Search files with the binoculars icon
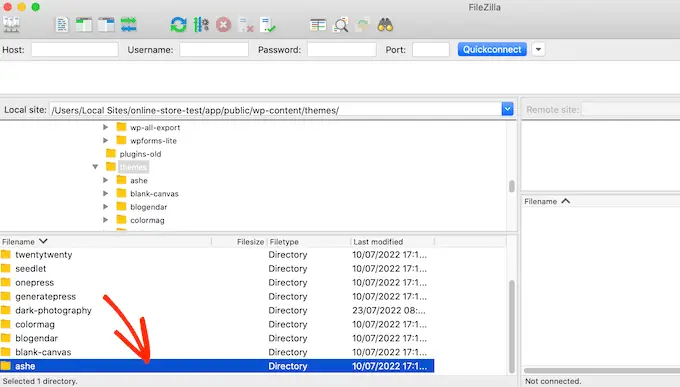Screen dimensions: 680x387 click(x=385, y=25)
